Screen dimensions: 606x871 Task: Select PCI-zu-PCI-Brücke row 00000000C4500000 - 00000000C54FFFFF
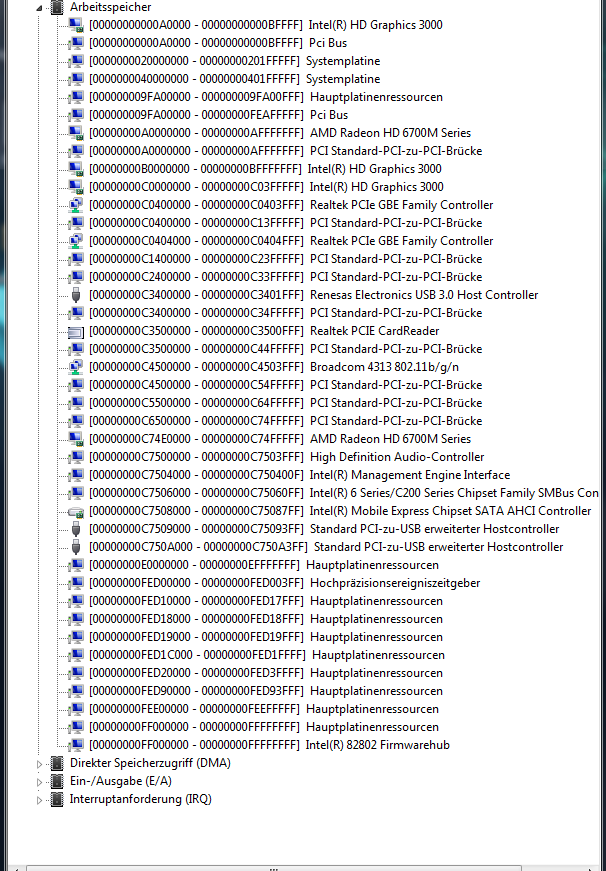point(285,385)
